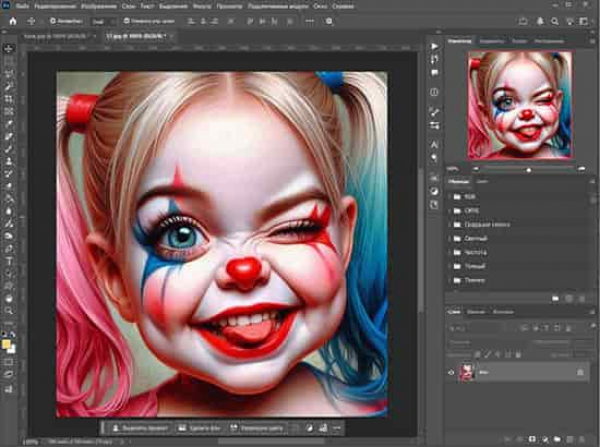Unlock the Фон layer padlock
Viewport: 600px width, 447px height.
click(x=580, y=372)
